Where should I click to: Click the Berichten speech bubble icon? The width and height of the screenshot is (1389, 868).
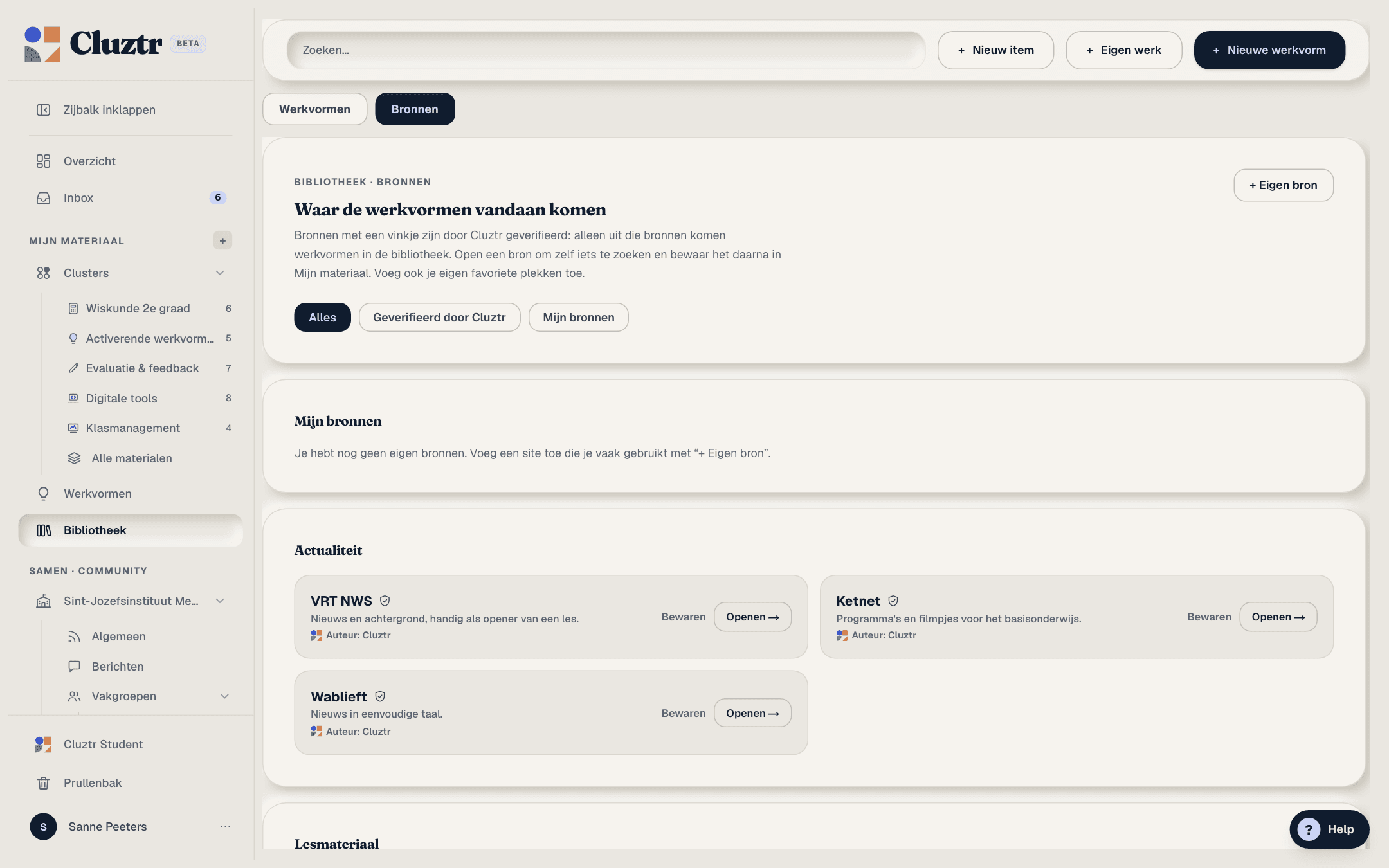(75, 667)
